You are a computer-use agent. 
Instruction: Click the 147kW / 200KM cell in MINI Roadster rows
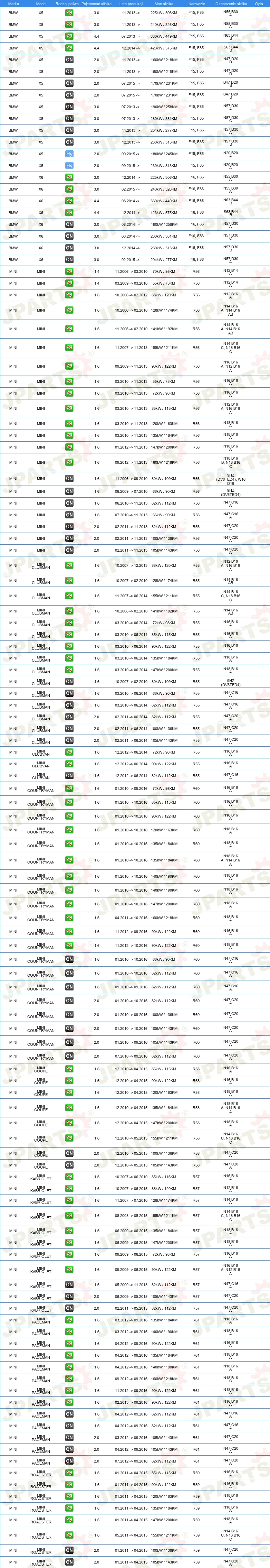[x=164, y=1520]
